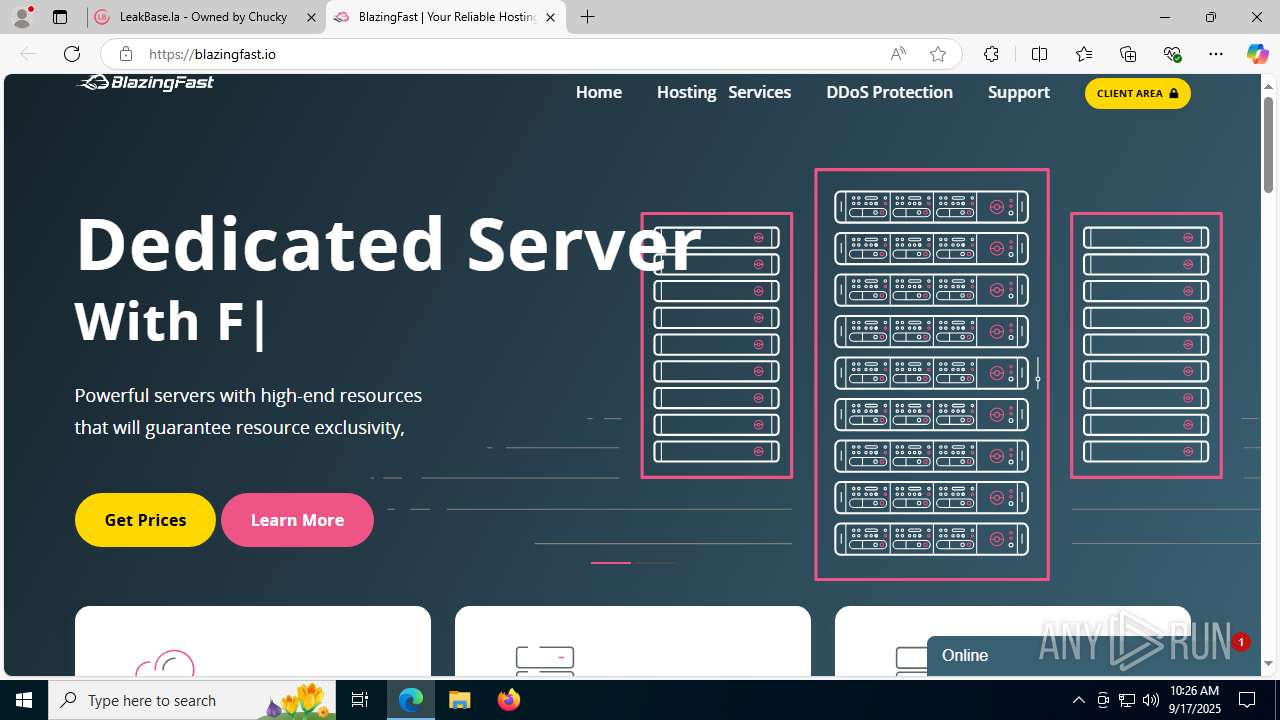The image size is (1280, 720).
Task: Select the second carousel slide indicator
Action: tap(655, 563)
